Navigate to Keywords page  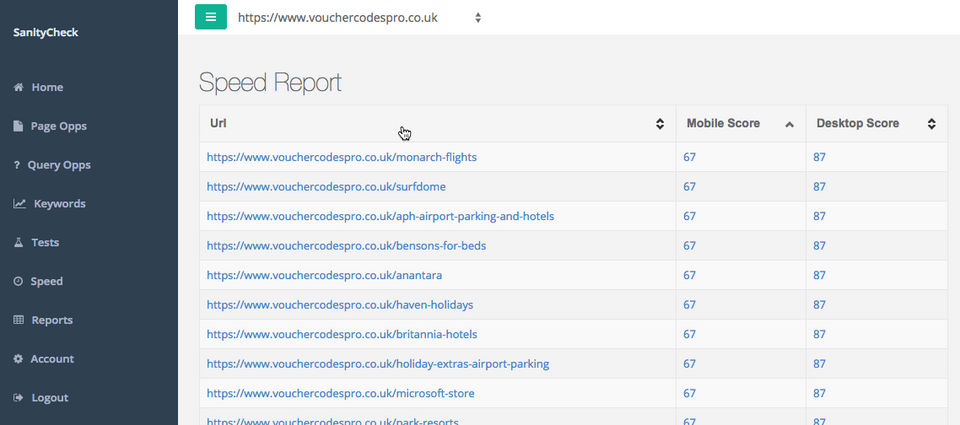pyautogui.click(x=59, y=203)
